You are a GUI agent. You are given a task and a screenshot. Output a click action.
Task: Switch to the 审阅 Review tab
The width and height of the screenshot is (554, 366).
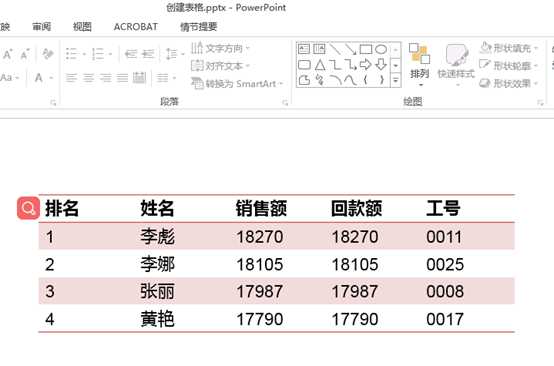[x=42, y=26]
